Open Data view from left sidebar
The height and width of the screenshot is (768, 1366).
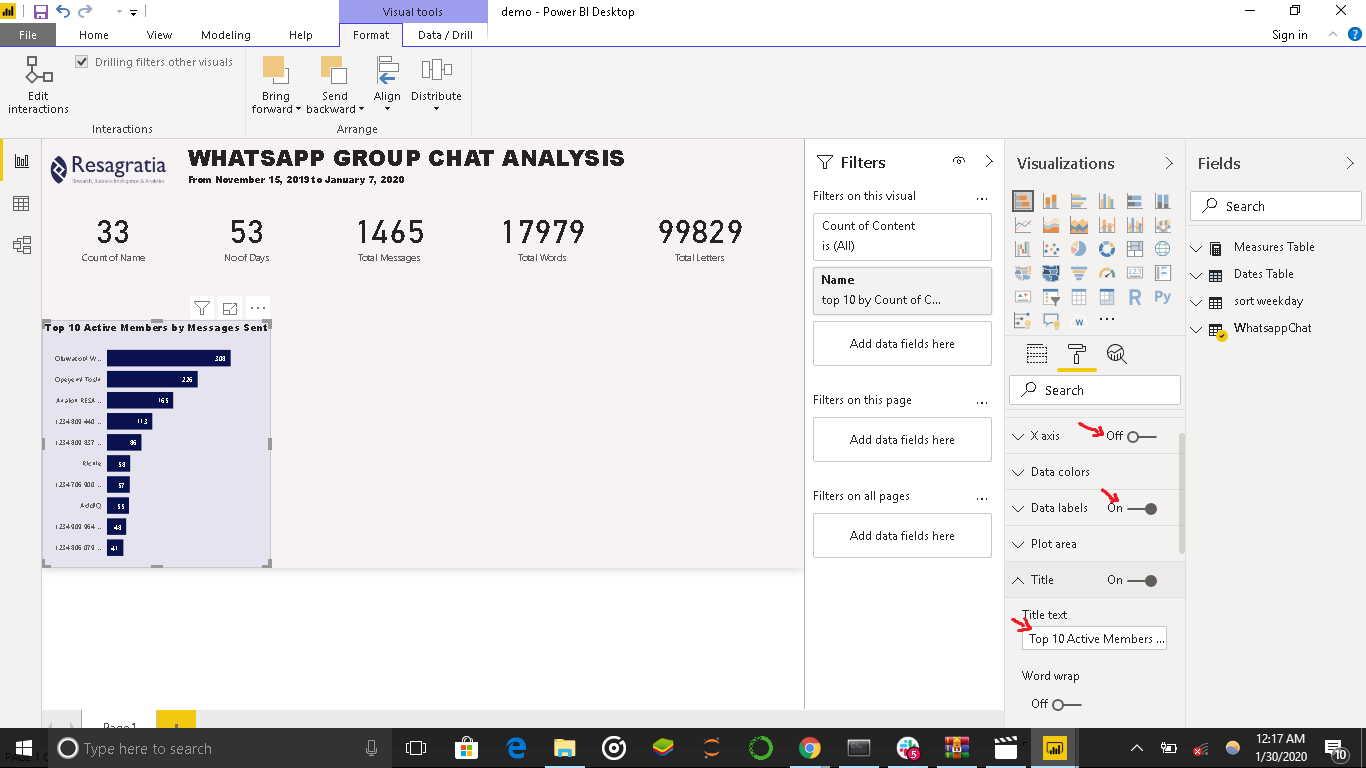tap(21, 204)
